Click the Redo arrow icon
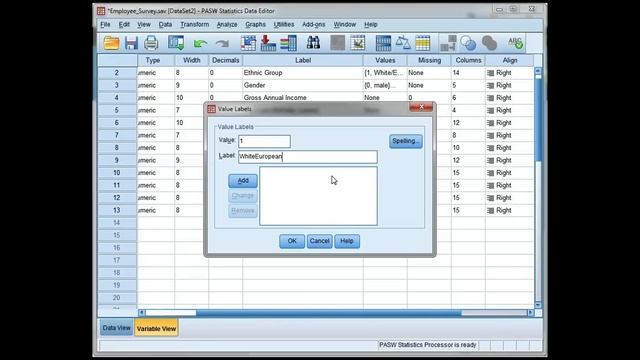640x360 pixels. tap(222, 43)
